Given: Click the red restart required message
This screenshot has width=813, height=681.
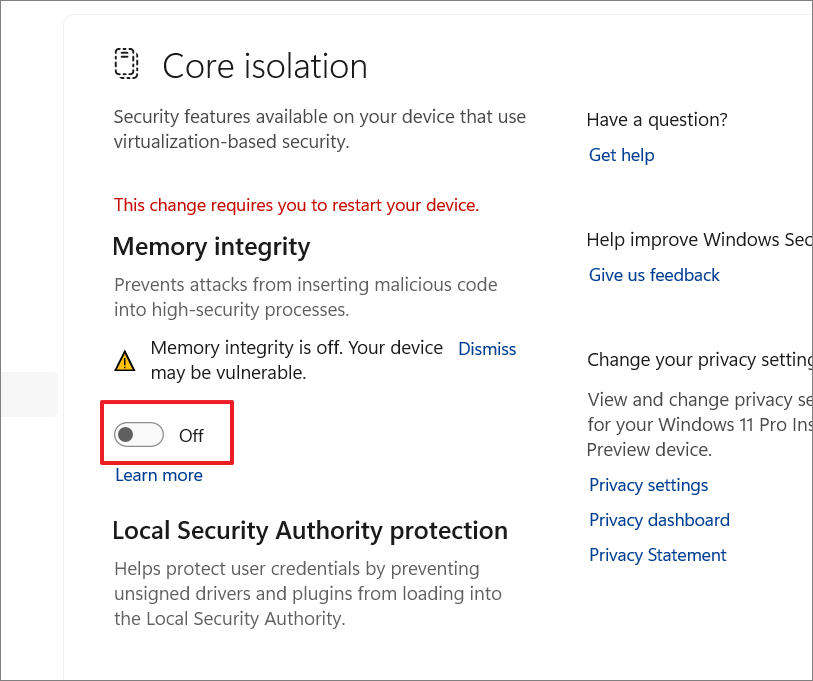Looking at the screenshot, I should (296, 205).
